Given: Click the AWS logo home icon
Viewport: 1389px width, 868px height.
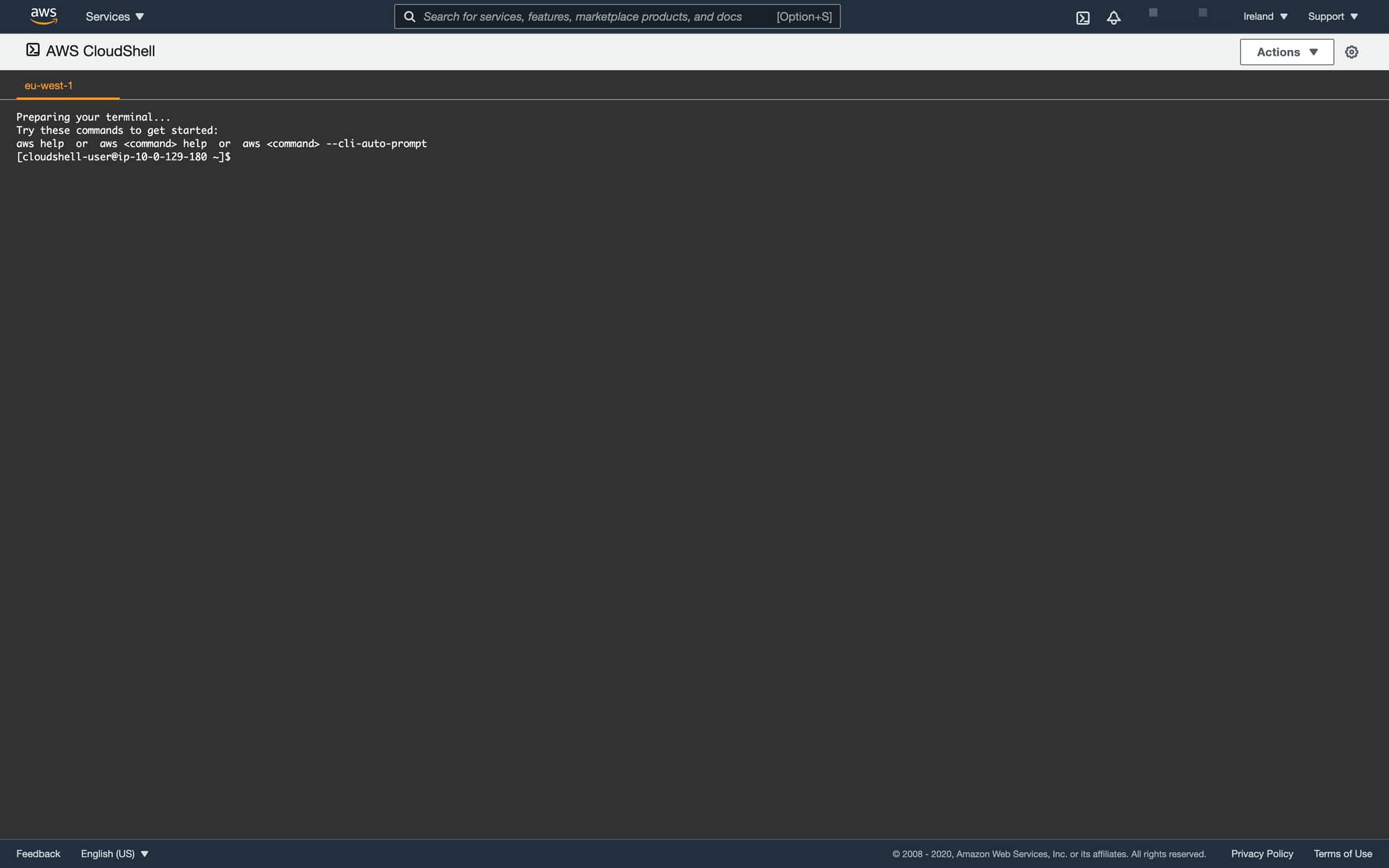Looking at the screenshot, I should coord(44,16).
